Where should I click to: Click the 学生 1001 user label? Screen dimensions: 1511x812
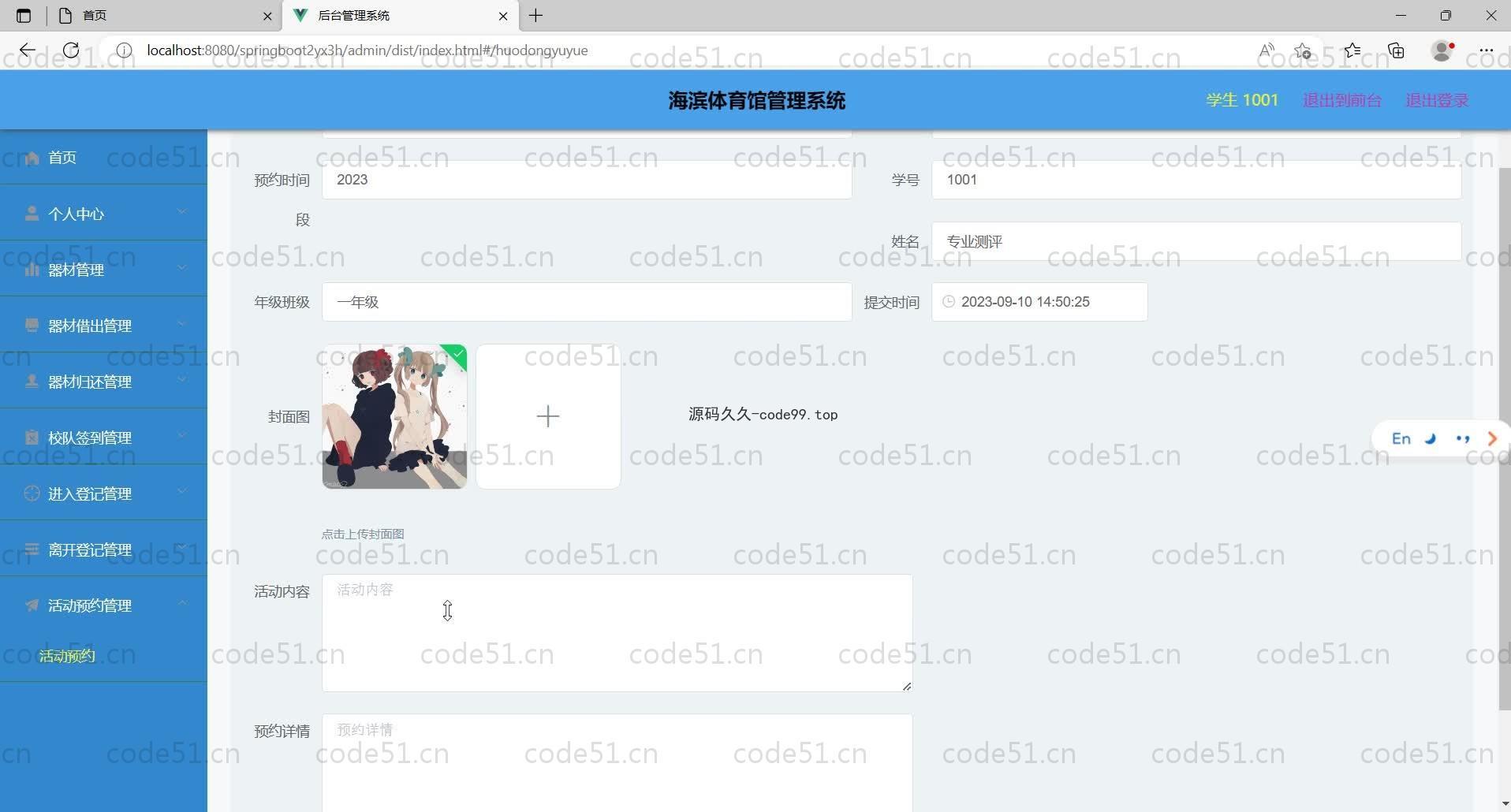1242,100
